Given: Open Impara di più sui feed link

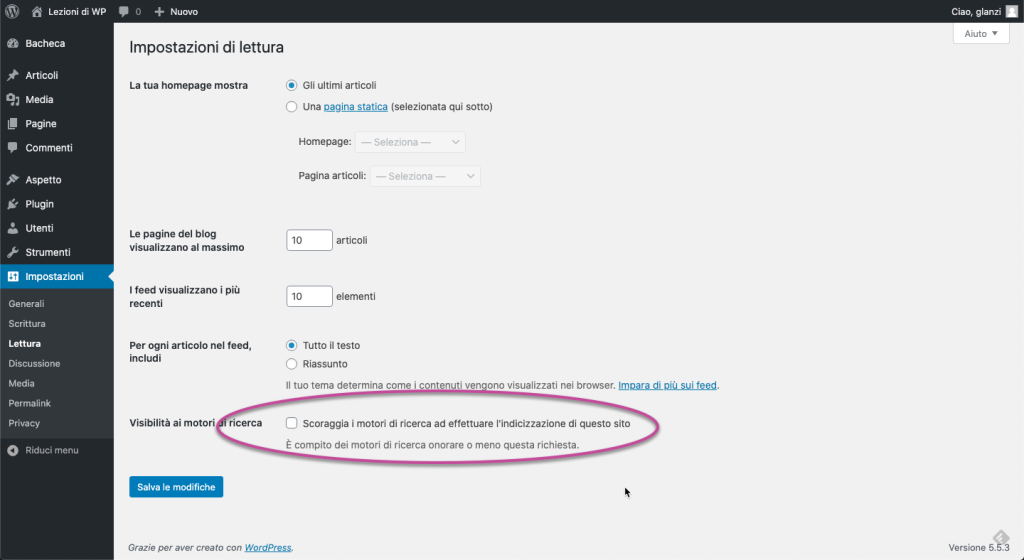Looking at the screenshot, I should [x=667, y=385].
